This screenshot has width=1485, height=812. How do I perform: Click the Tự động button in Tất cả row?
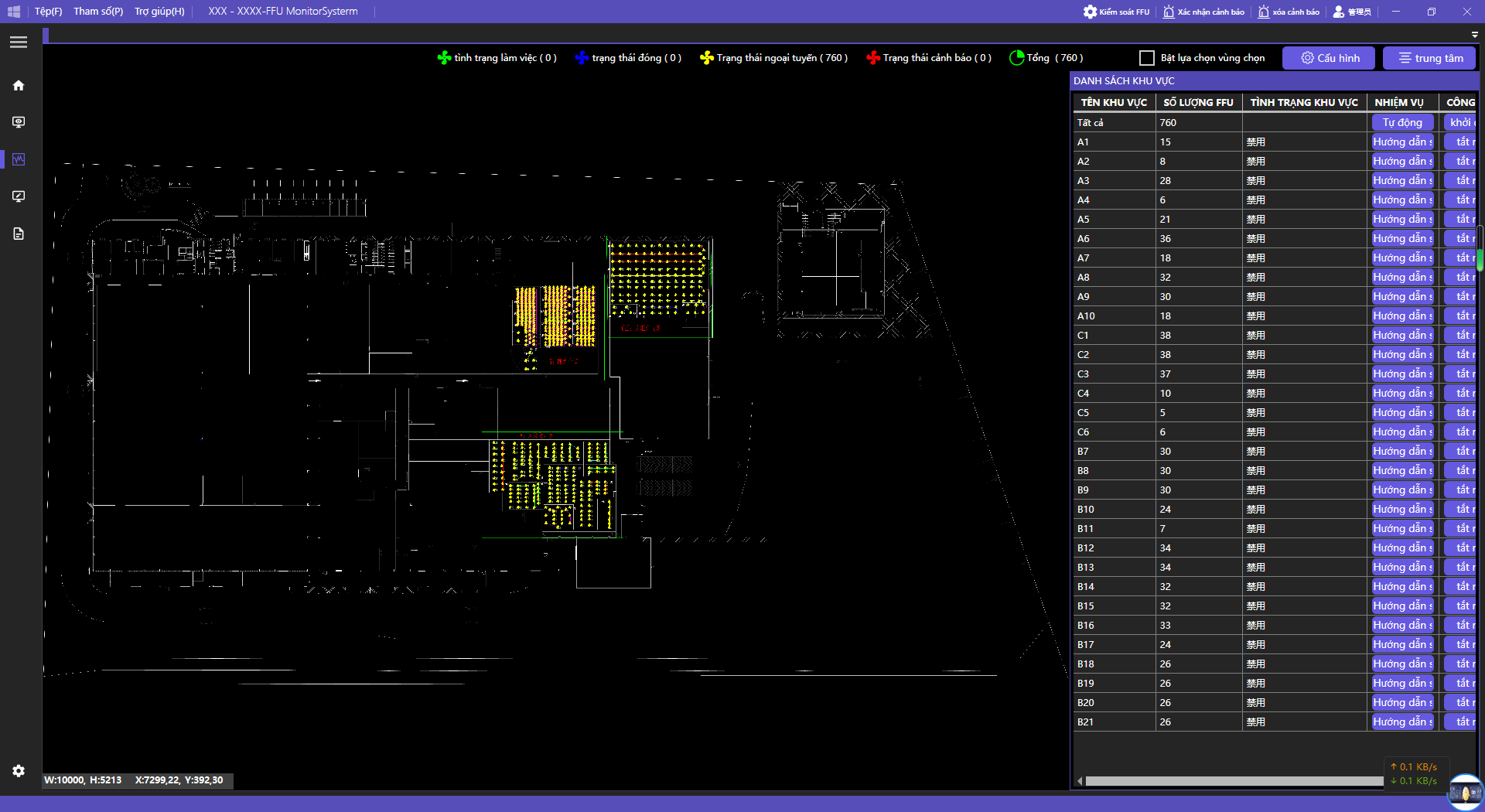[x=1402, y=122]
